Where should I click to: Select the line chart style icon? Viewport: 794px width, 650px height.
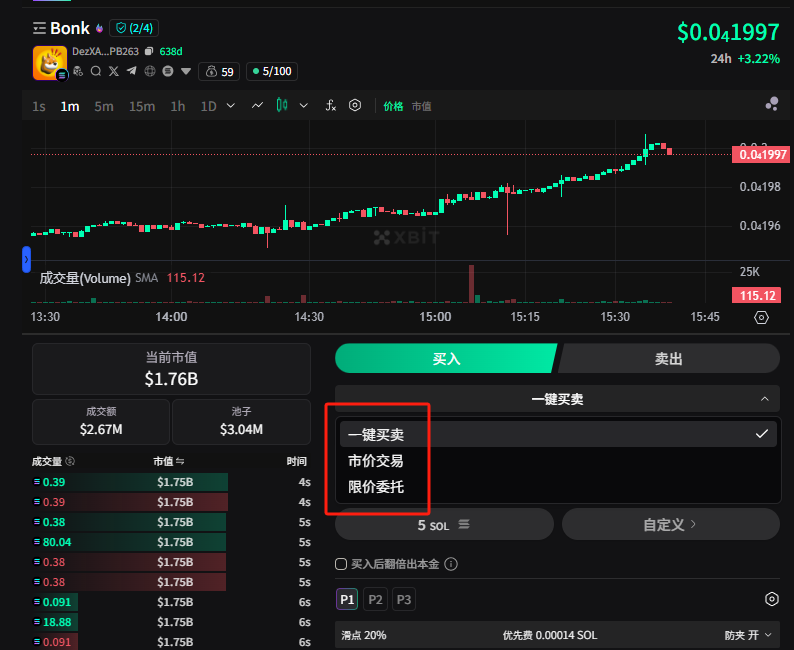pos(257,105)
